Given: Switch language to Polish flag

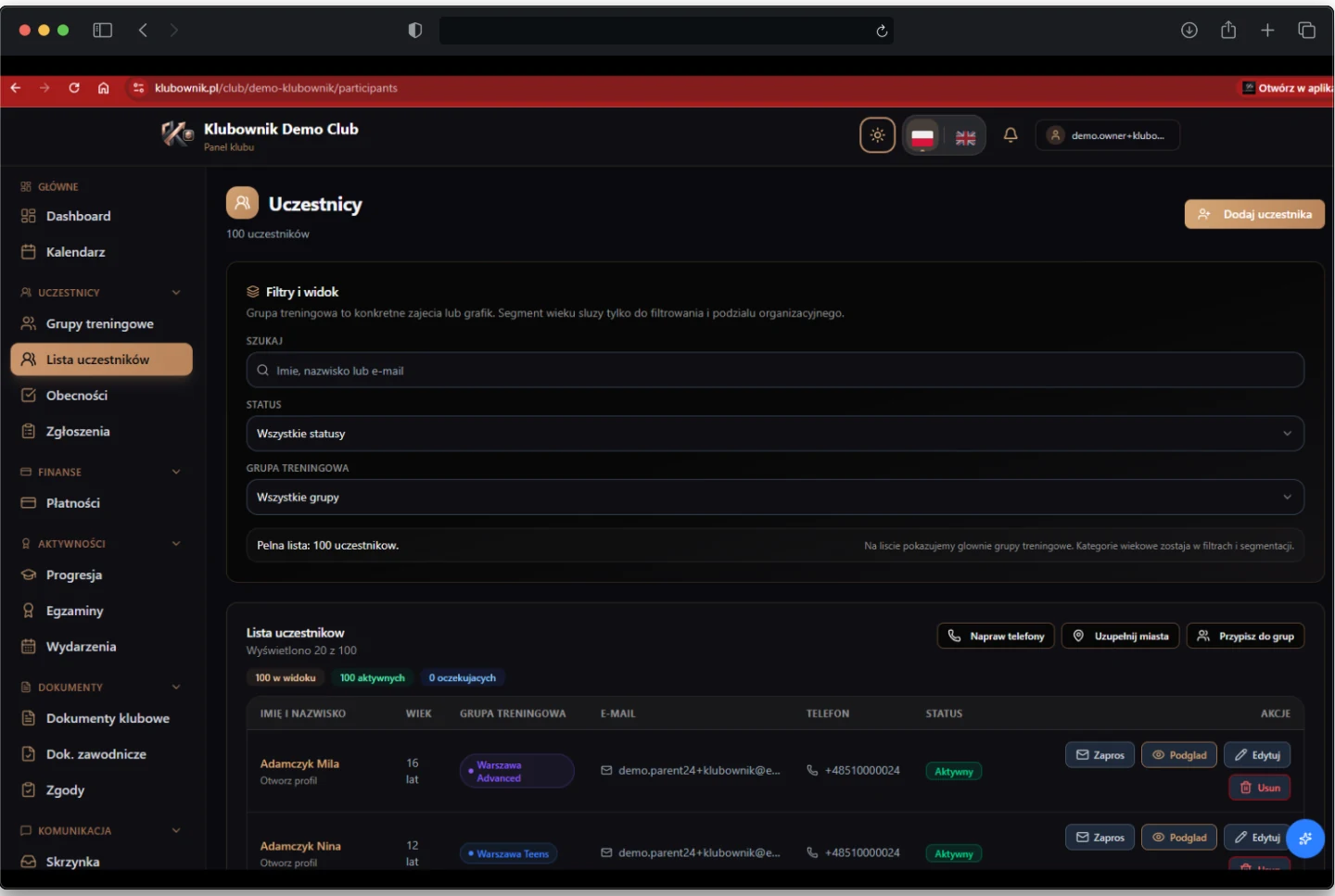Looking at the screenshot, I should 922,137.
